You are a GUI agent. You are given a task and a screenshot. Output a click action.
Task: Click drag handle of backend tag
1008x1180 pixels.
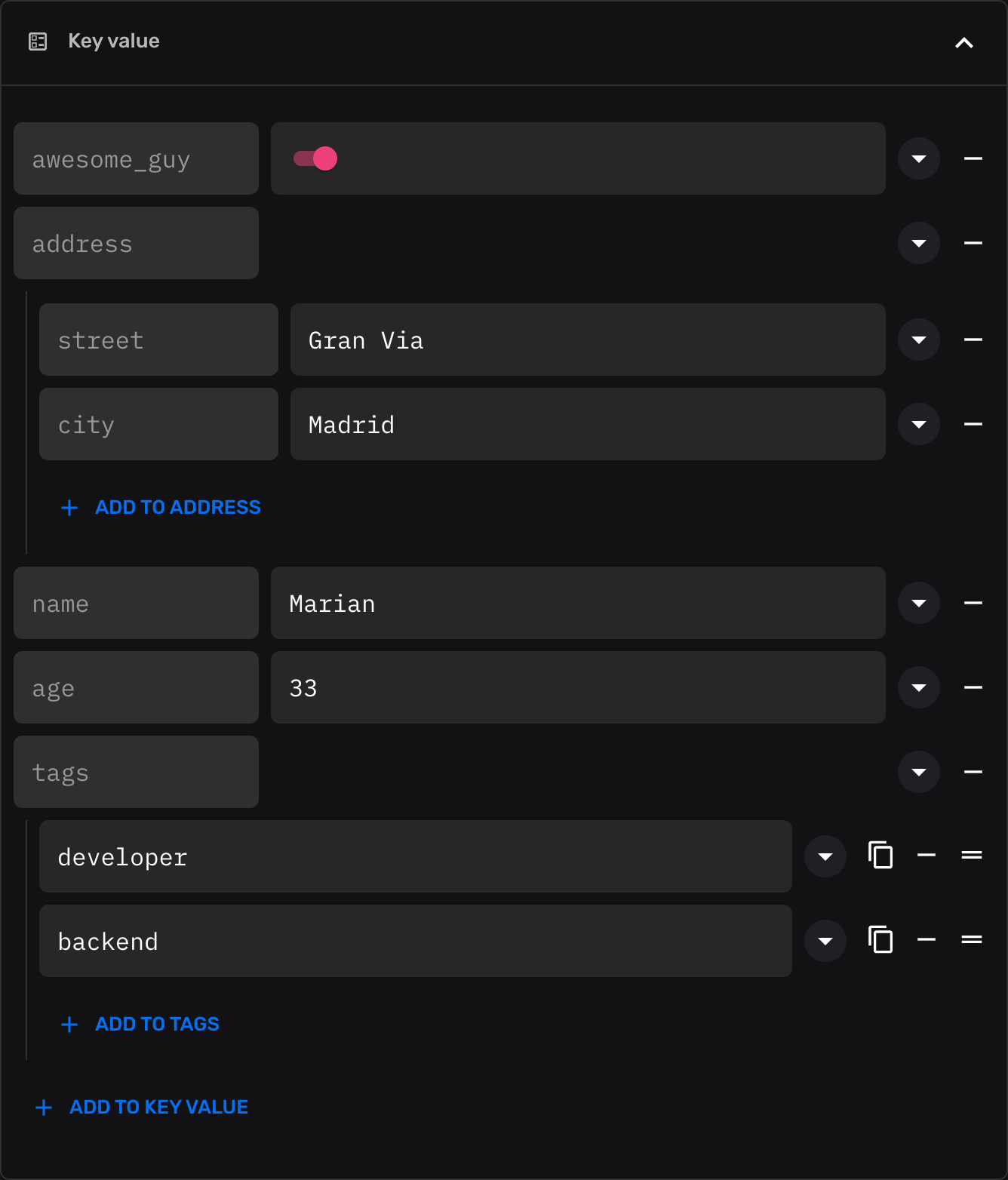click(x=971, y=939)
